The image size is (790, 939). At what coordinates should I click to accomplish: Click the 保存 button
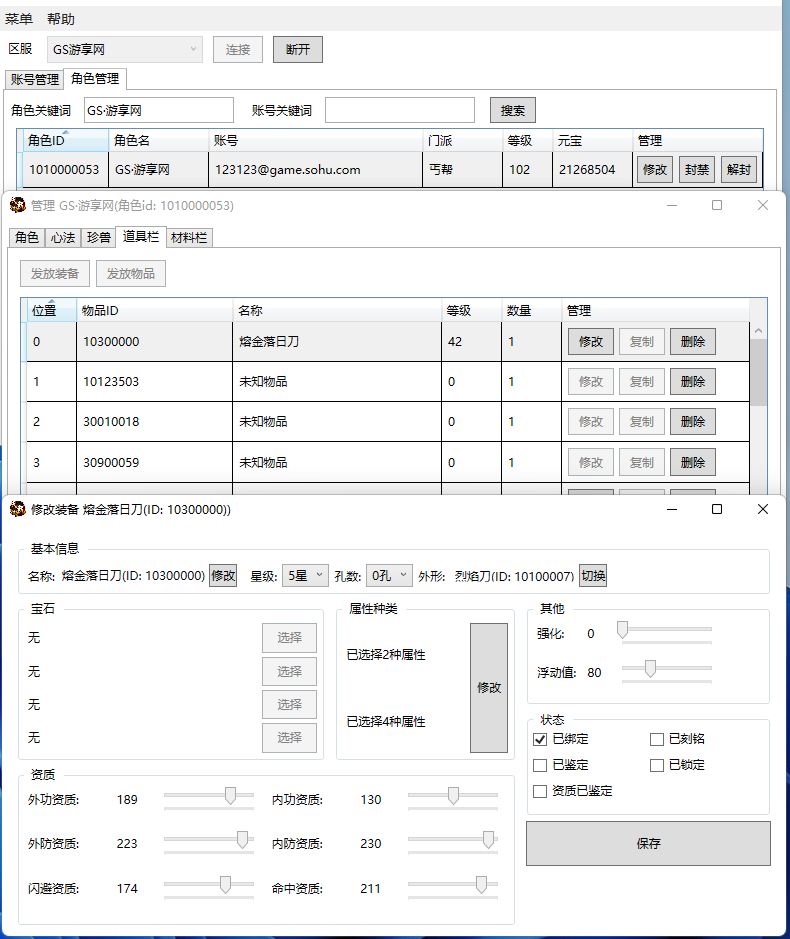pyautogui.click(x=648, y=843)
